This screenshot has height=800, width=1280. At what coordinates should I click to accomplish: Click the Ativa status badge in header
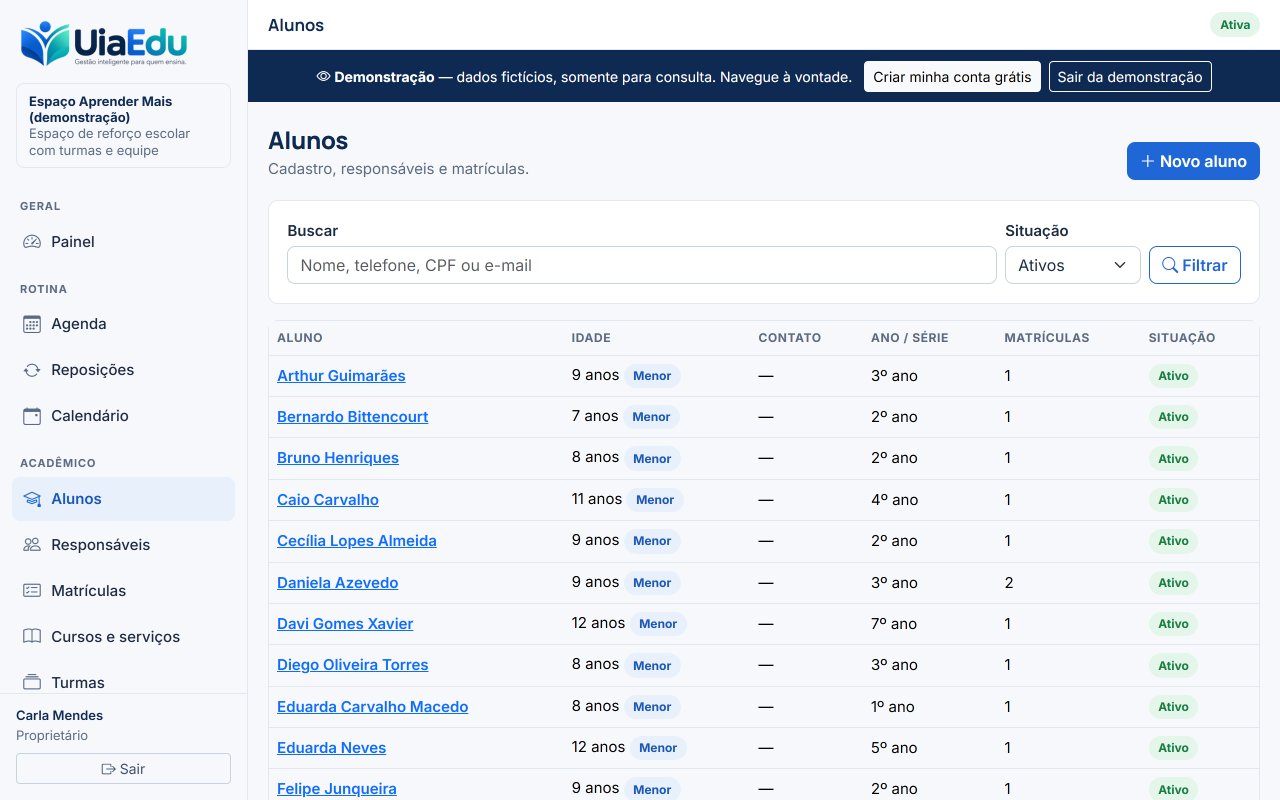[x=1235, y=25]
